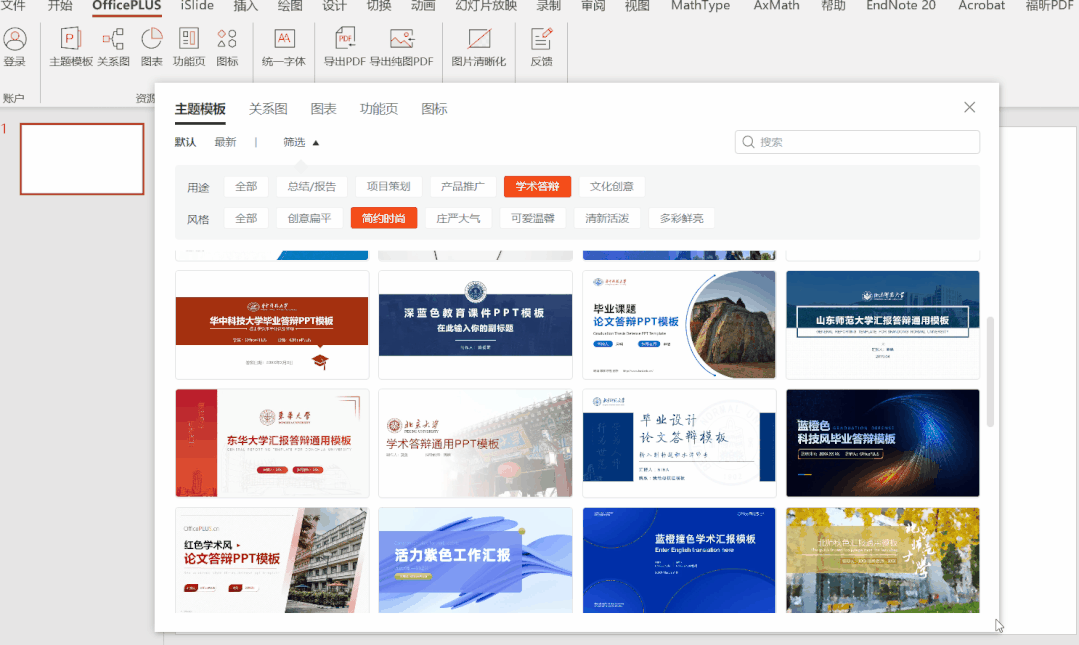The width and height of the screenshot is (1079, 645).
Task: Select the 项目策划 usage filter
Action: [388, 187]
